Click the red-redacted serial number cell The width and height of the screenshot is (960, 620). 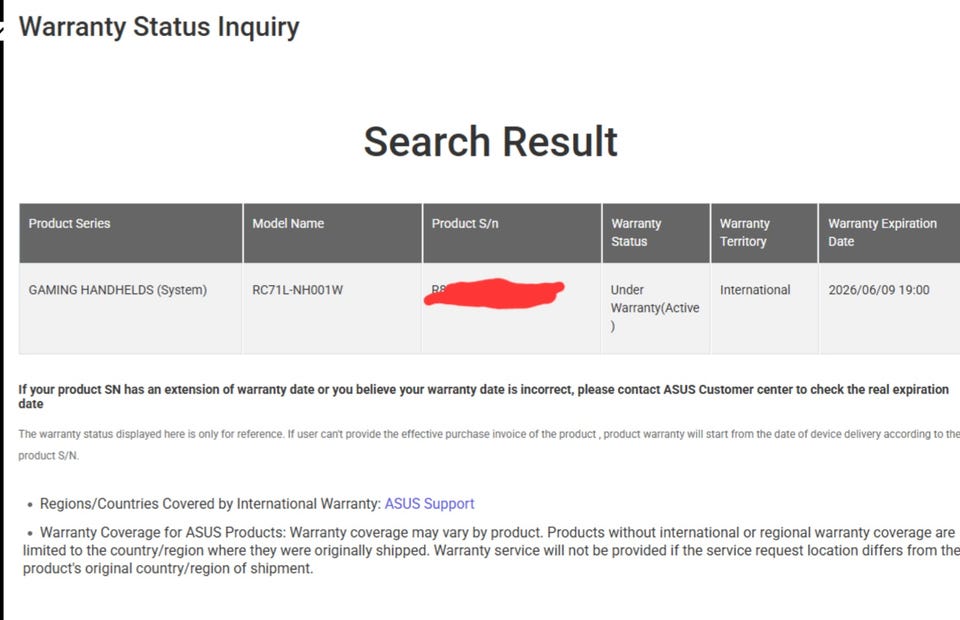tap(497, 293)
